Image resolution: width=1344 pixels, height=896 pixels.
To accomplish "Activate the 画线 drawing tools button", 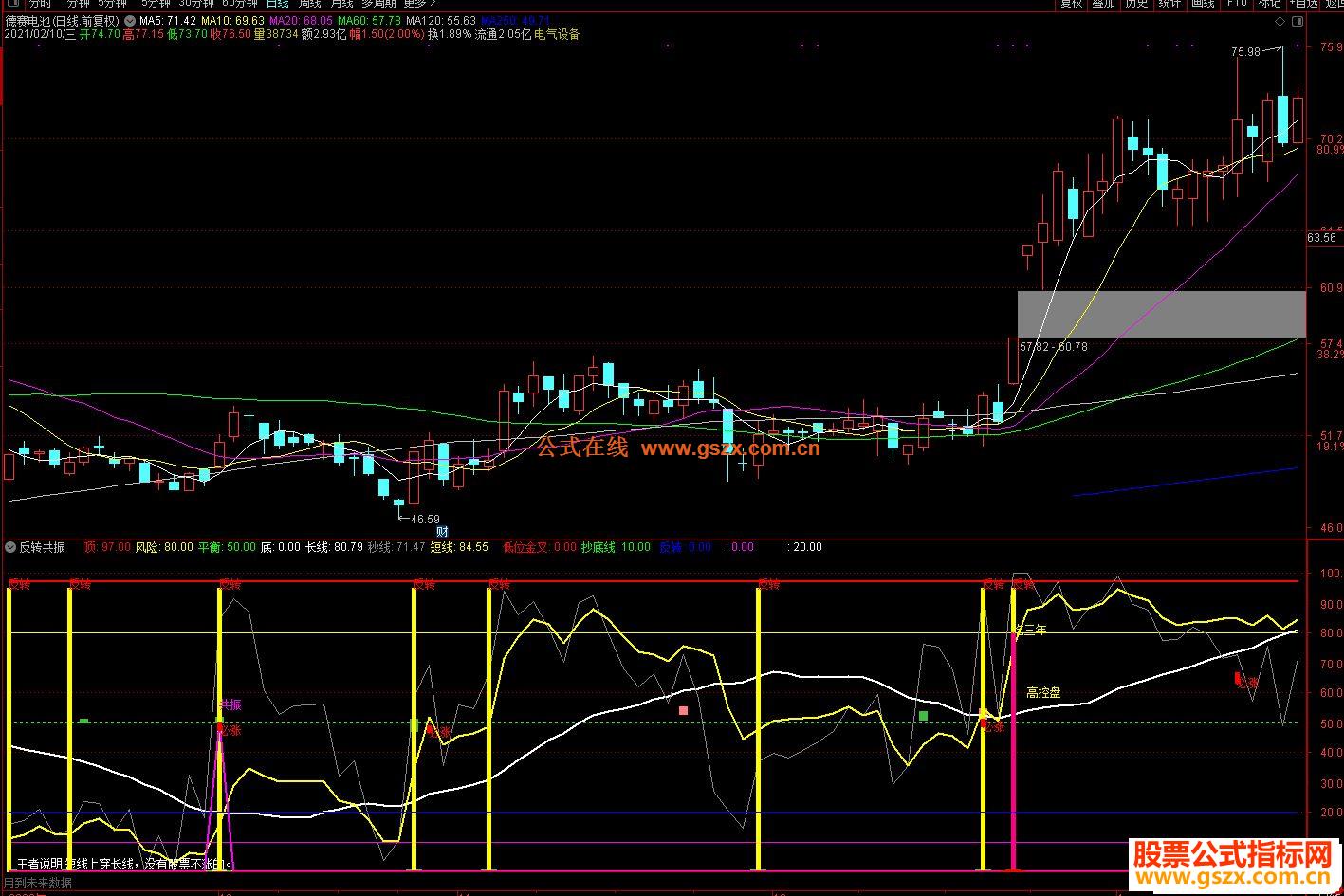I will point(1203,3).
